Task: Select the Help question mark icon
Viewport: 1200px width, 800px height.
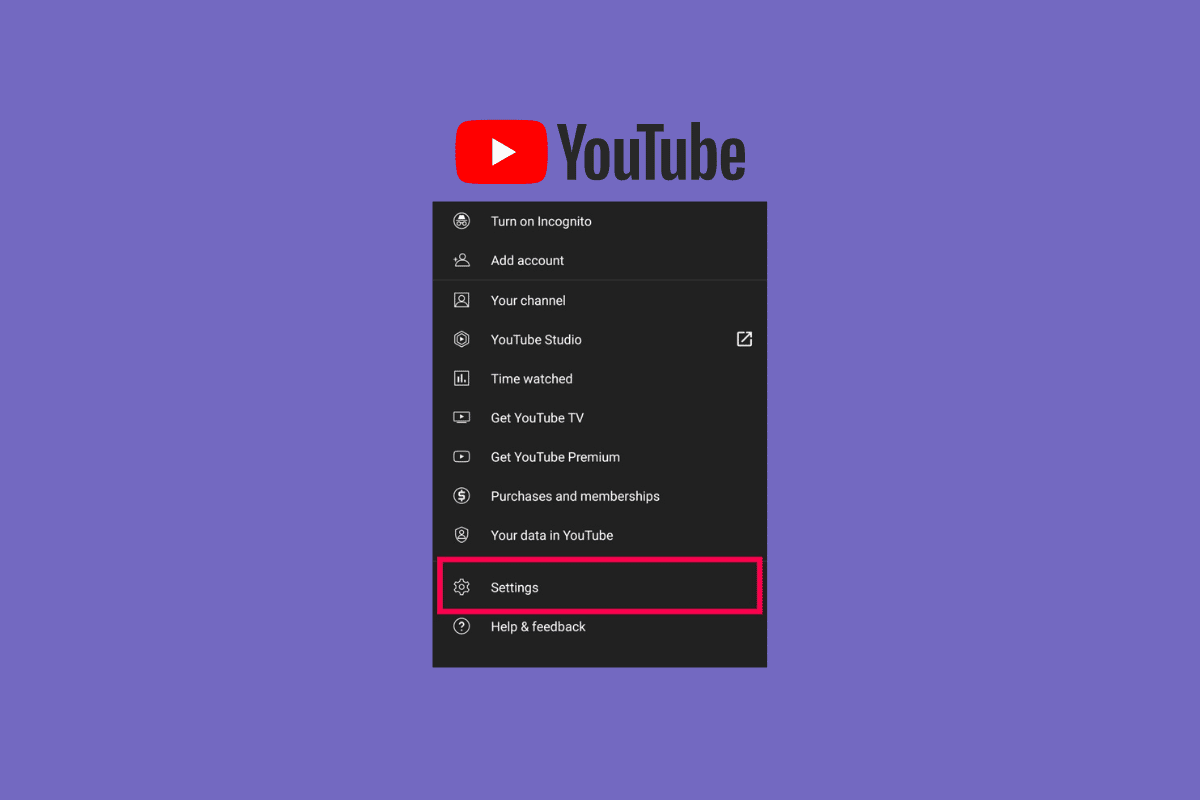Action: (x=461, y=626)
